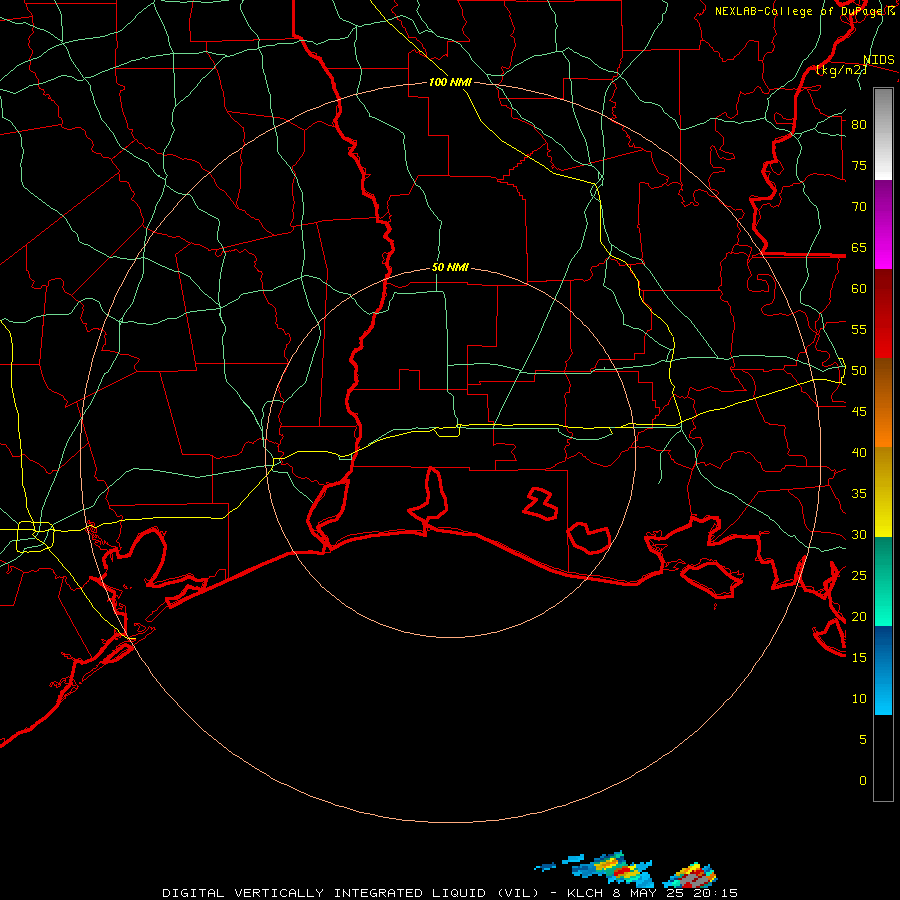Click scale value "80"
The height and width of the screenshot is (900, 900).
pos(859,125)
